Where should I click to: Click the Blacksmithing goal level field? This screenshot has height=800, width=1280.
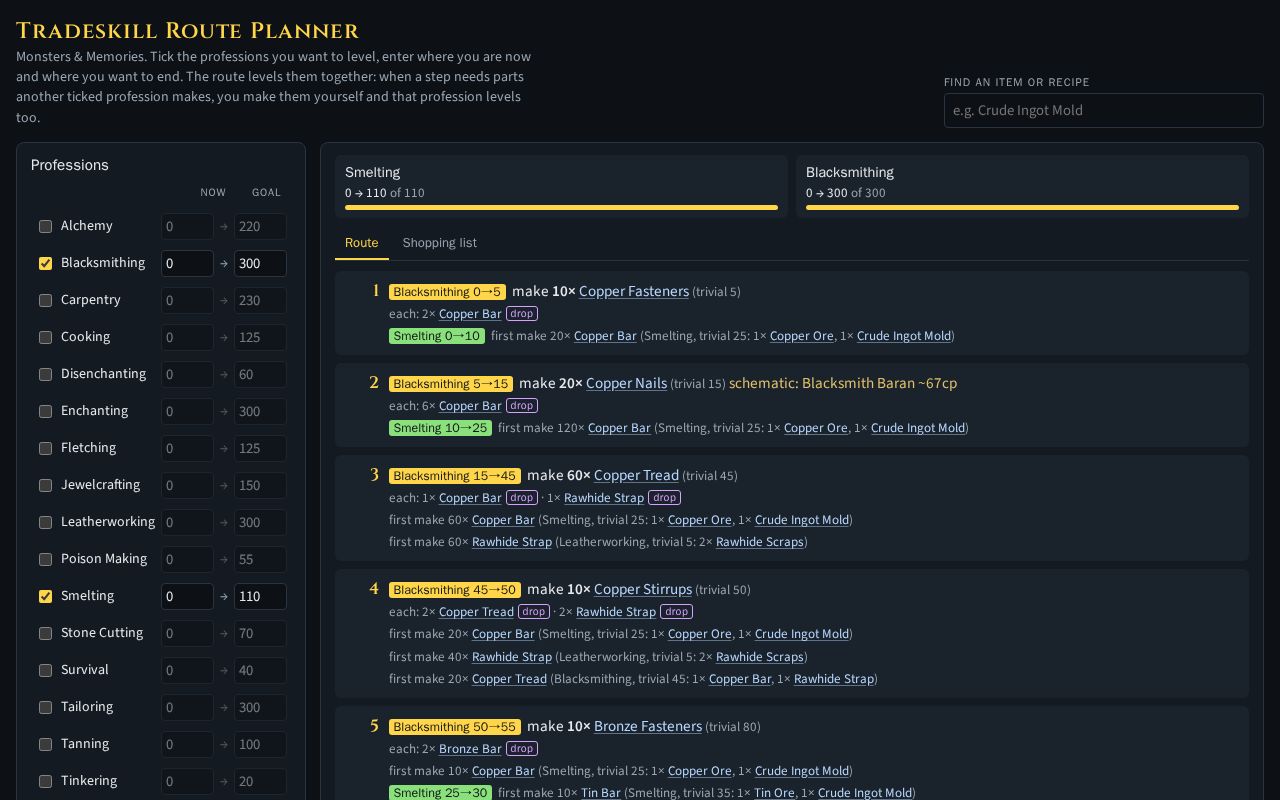coord(260,263)
